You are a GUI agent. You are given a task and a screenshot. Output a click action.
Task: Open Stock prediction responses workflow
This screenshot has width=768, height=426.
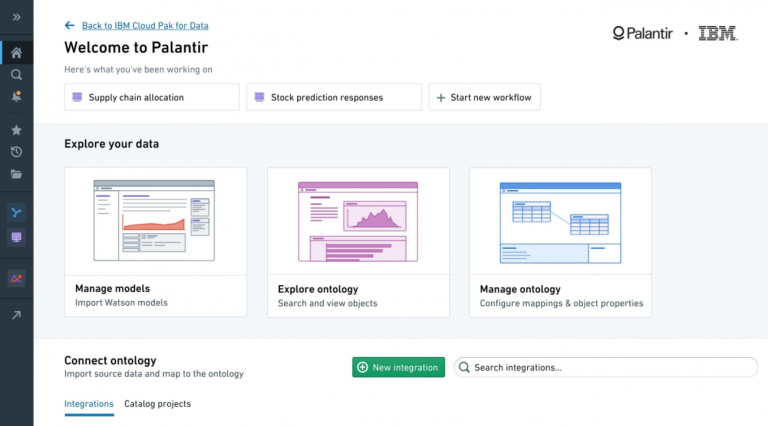pos(334,97)
